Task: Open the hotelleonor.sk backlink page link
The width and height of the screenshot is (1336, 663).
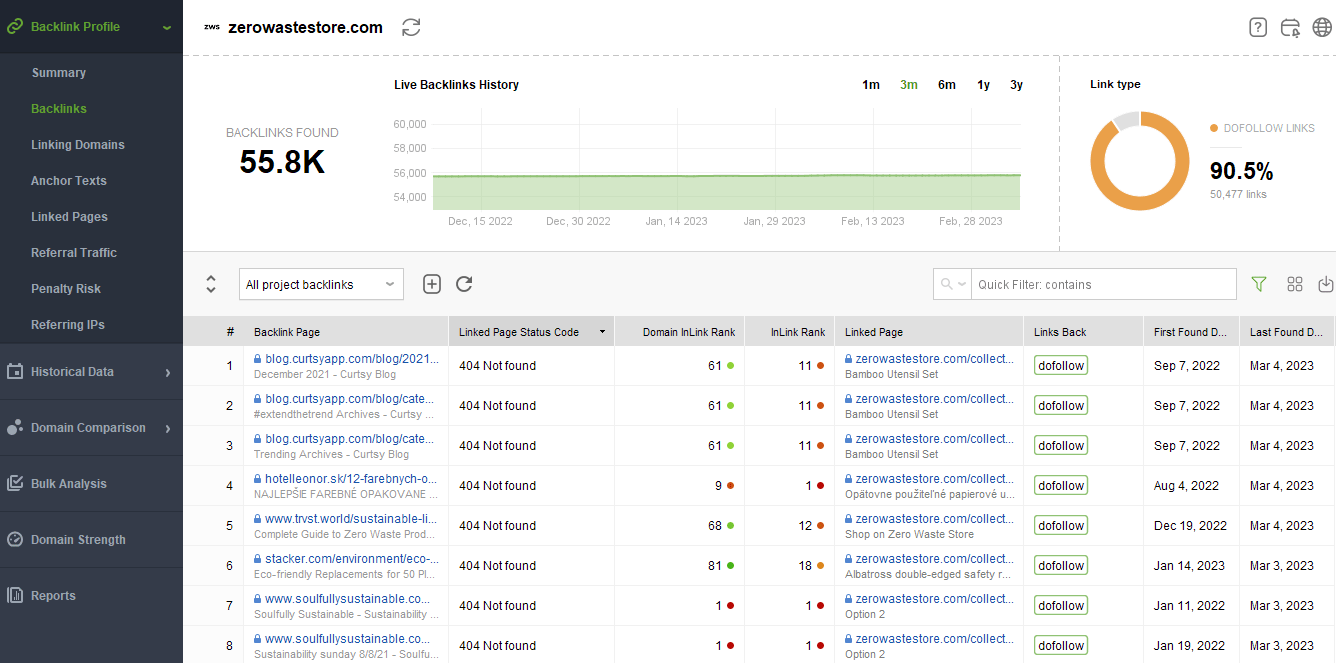Action: [351, 479]
